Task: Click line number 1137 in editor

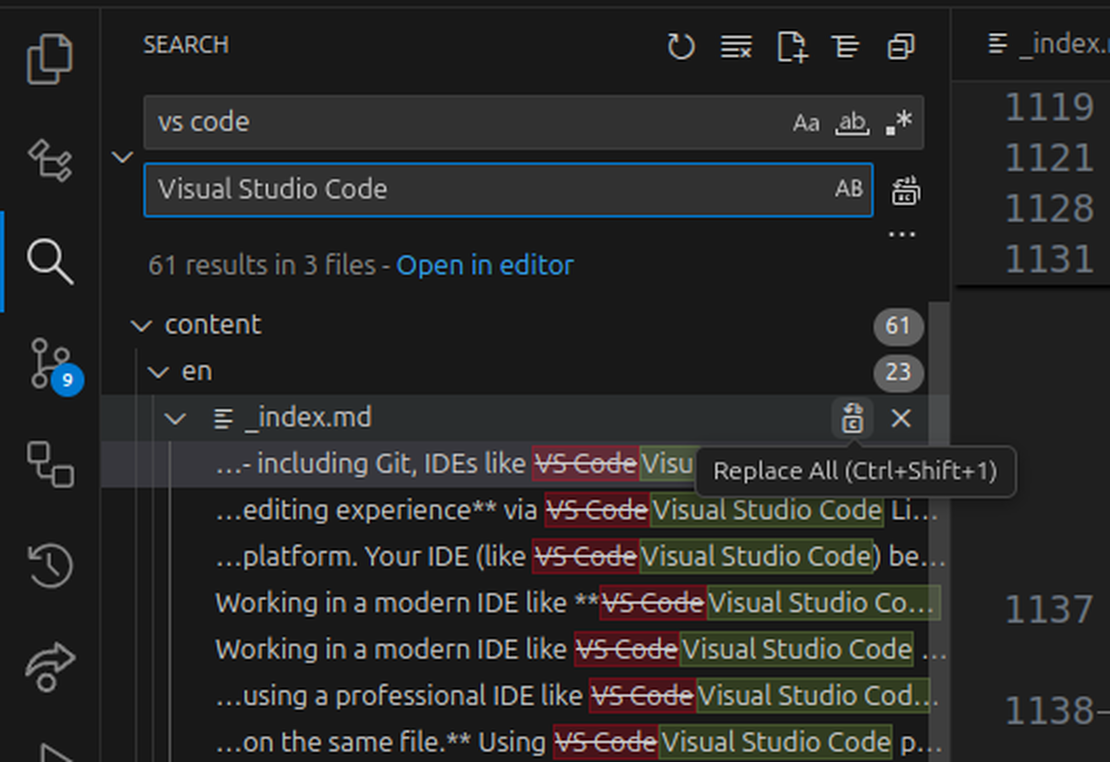Action: coord(1049,610)
